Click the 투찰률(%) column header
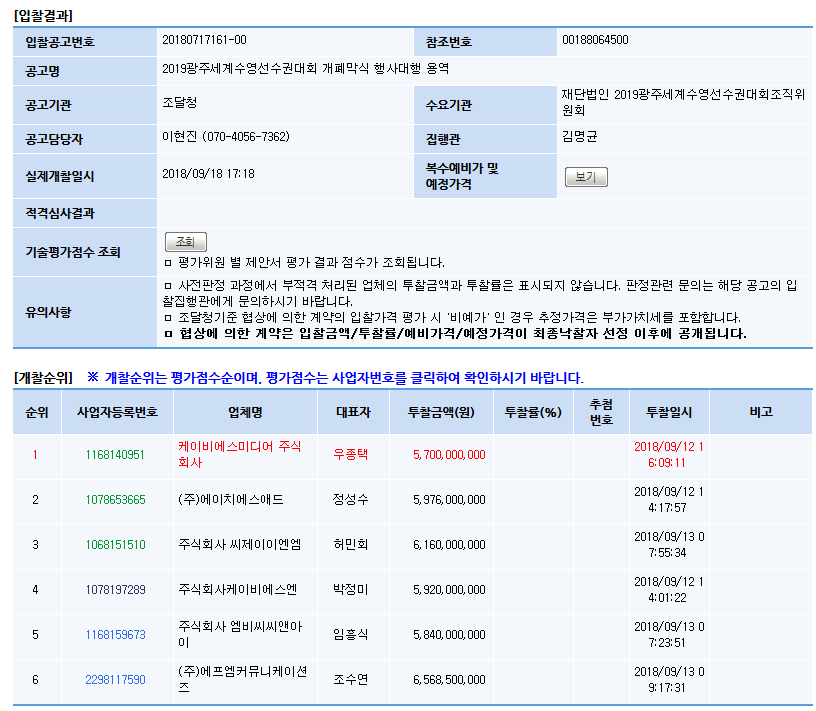Viewport: 816px width, 711px height. [533, 412]
